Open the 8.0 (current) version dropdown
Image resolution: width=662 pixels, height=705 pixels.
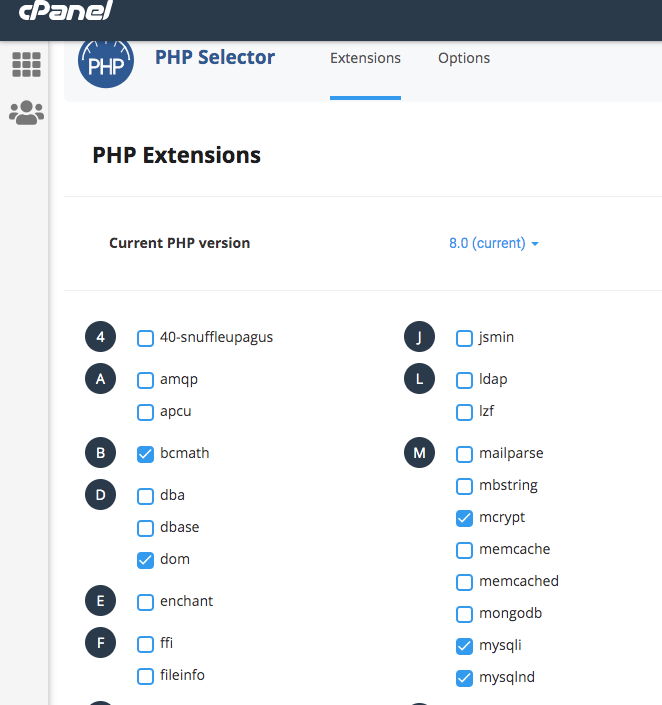(494, 243)
